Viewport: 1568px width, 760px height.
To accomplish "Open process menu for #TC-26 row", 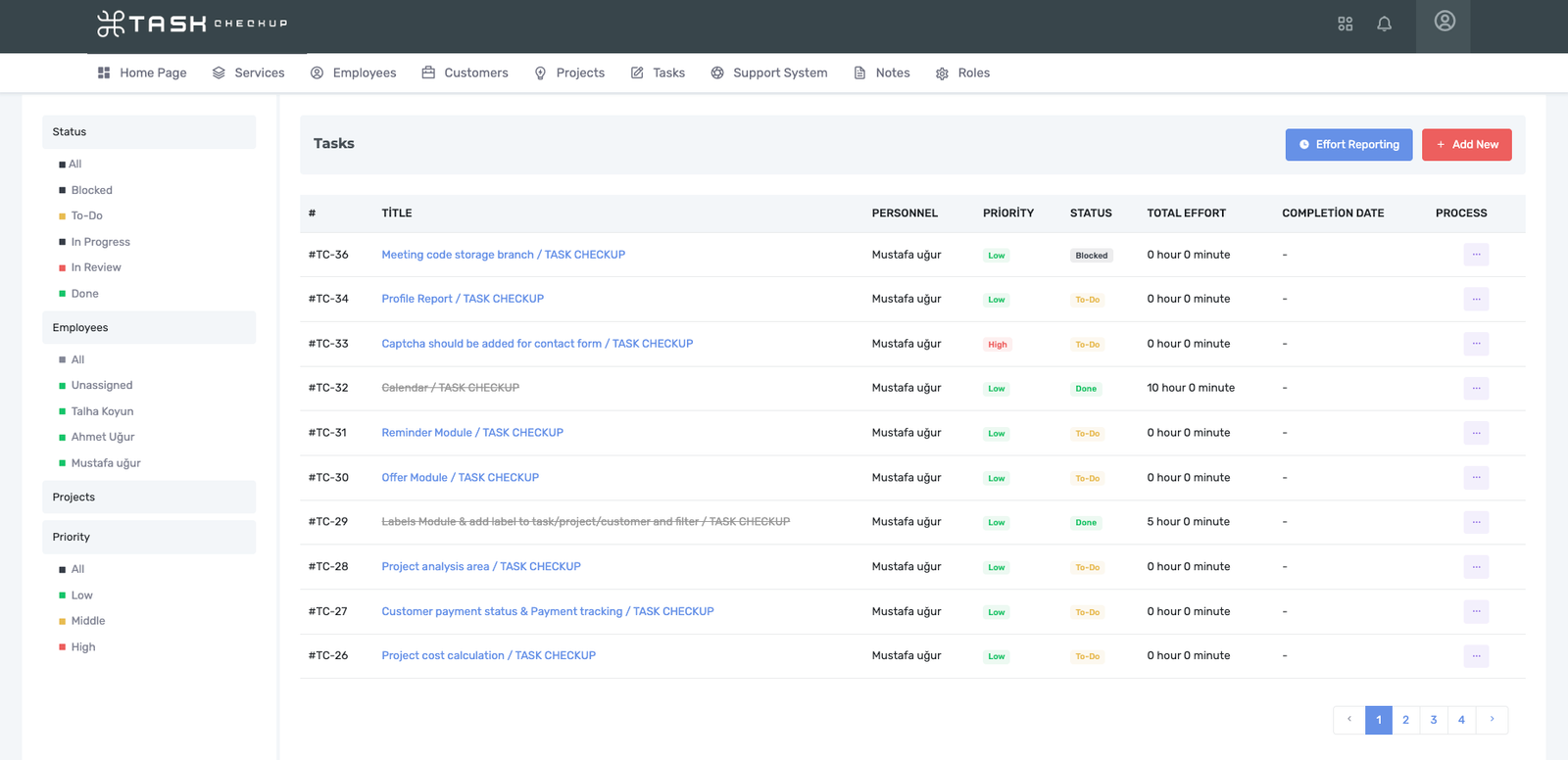I will (1476, 656).
